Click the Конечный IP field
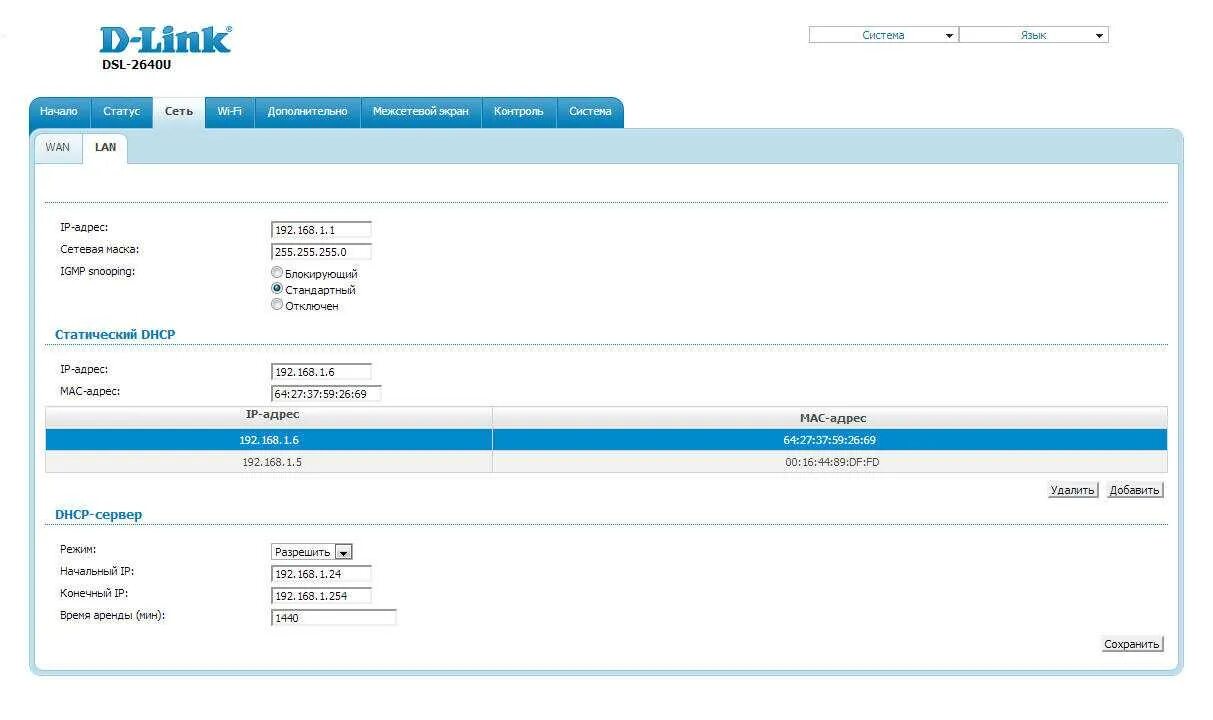The image size is (1213, 720). tap(321, 596)
